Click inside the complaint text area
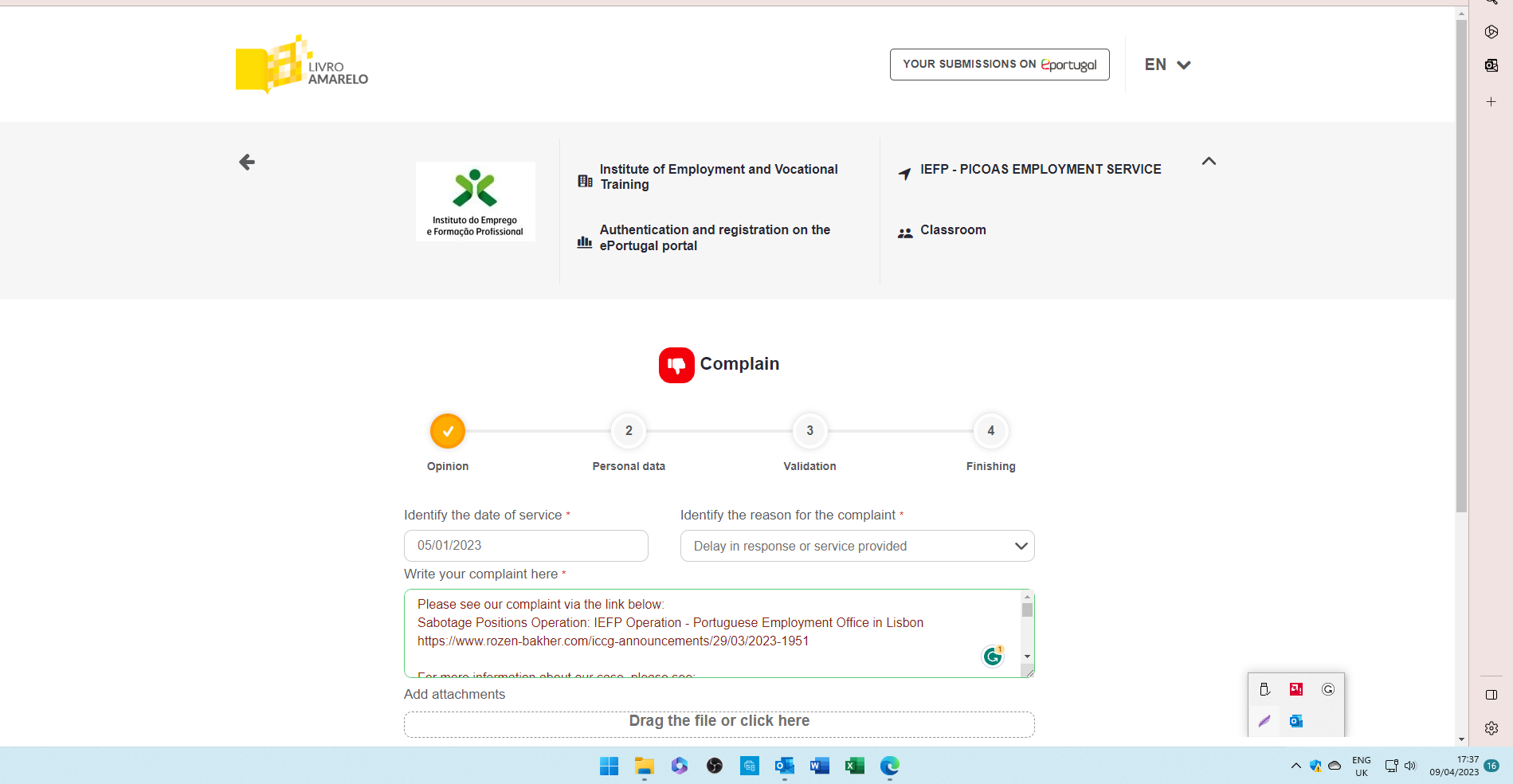The image size is (1513, 784). (712, 633)
